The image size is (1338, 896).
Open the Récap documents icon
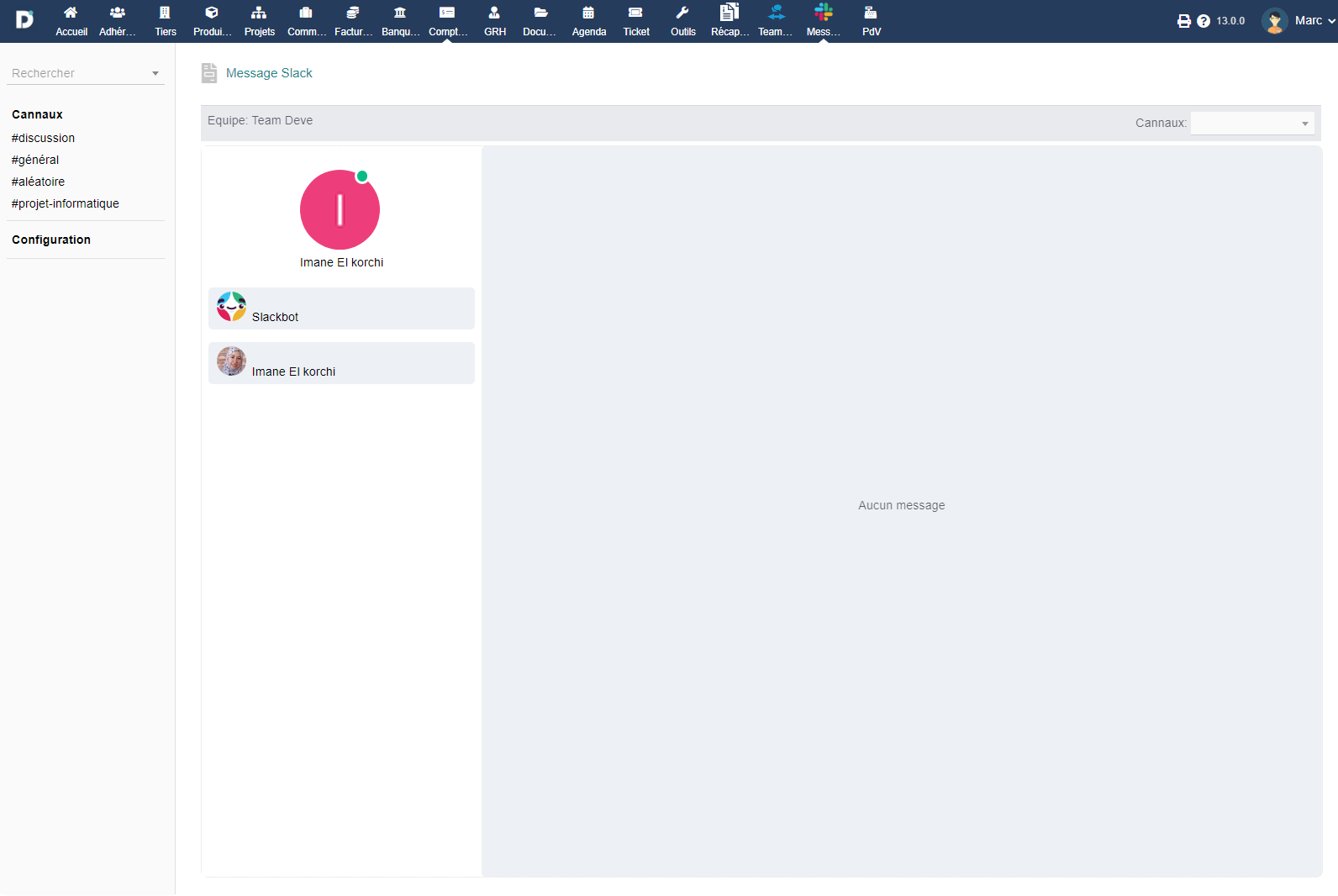[x=730, y=12]
